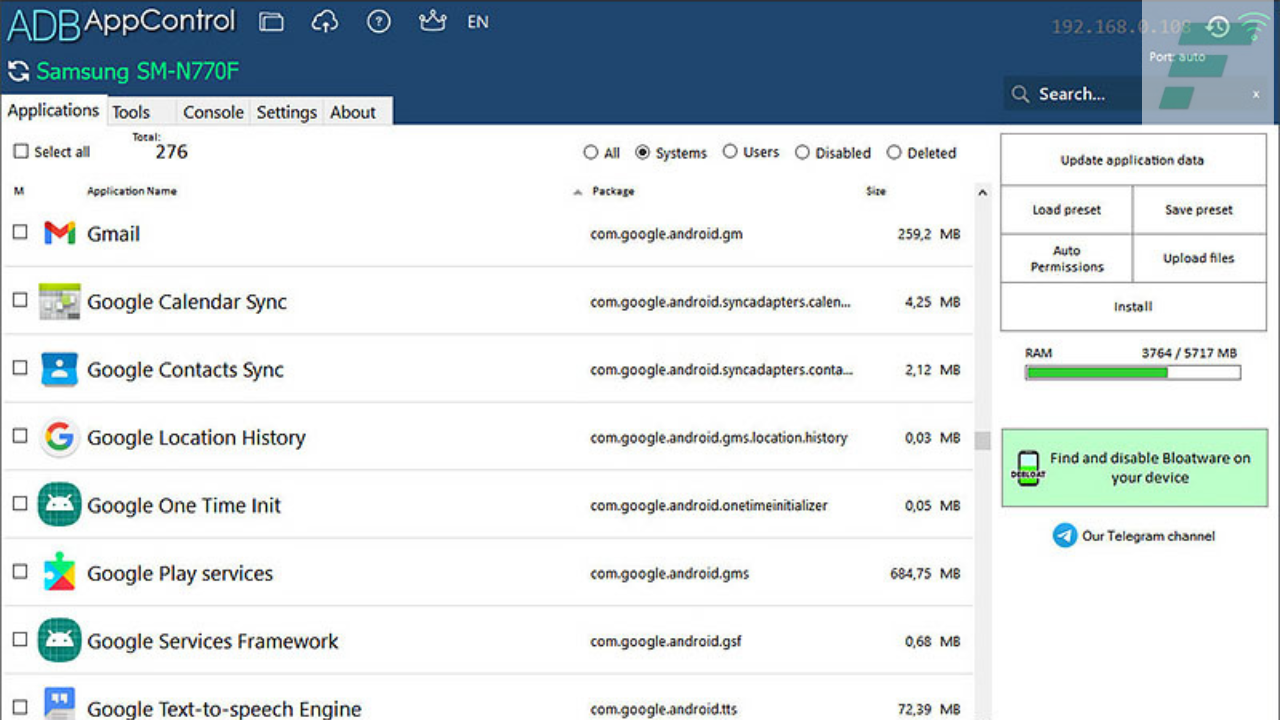
Task: Click the Google Text-to-speech Engine icon
Action: (60, 705)
